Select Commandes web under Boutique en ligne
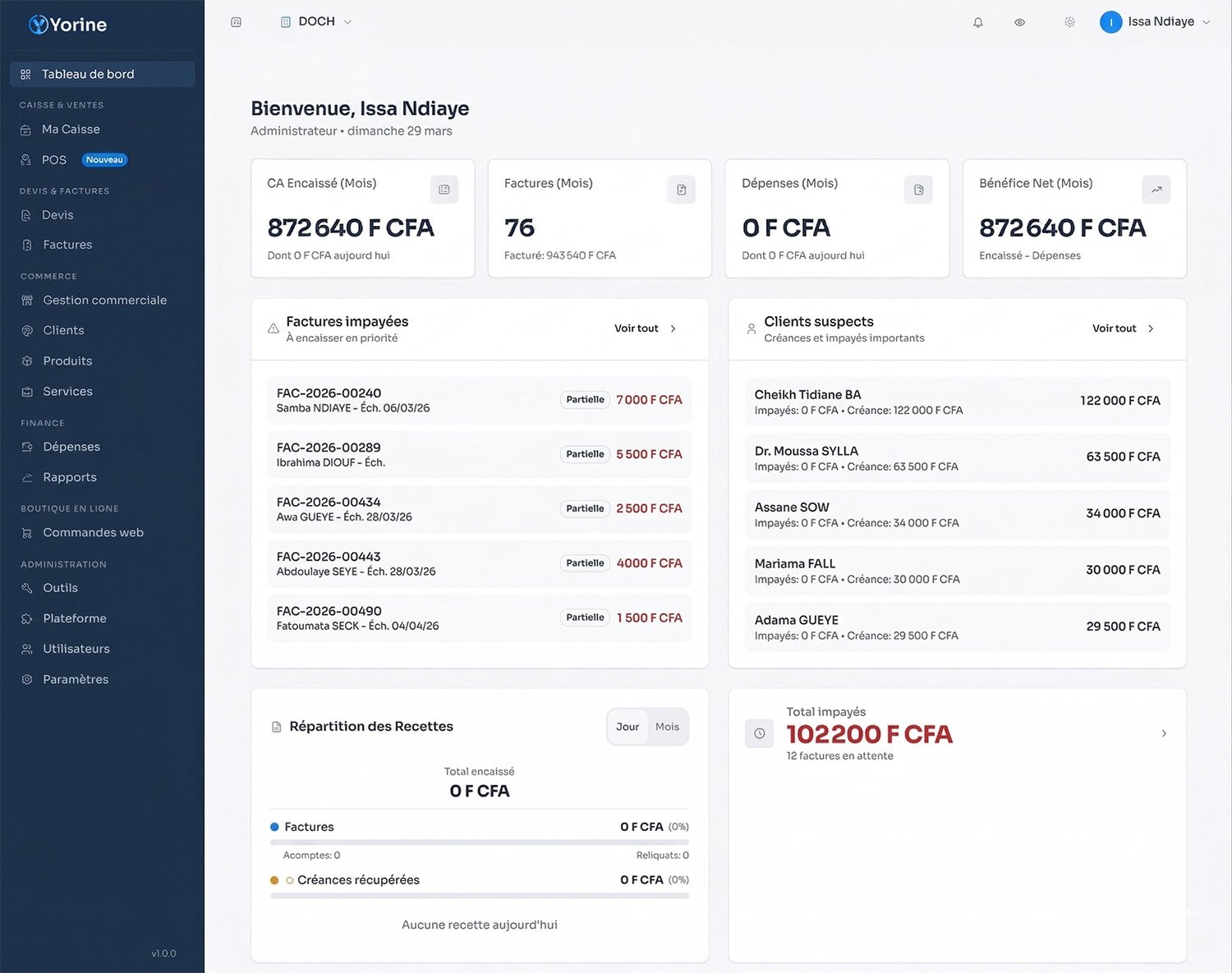 [94, 532]
